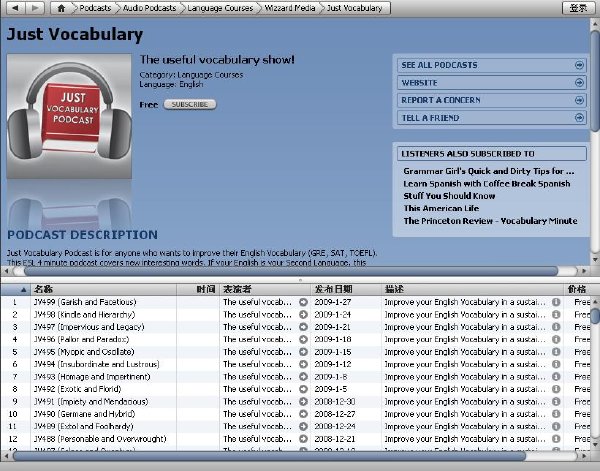Go forward with the right arrow button
The height and width of the screenshot is (471, 600).
[35, 8]
